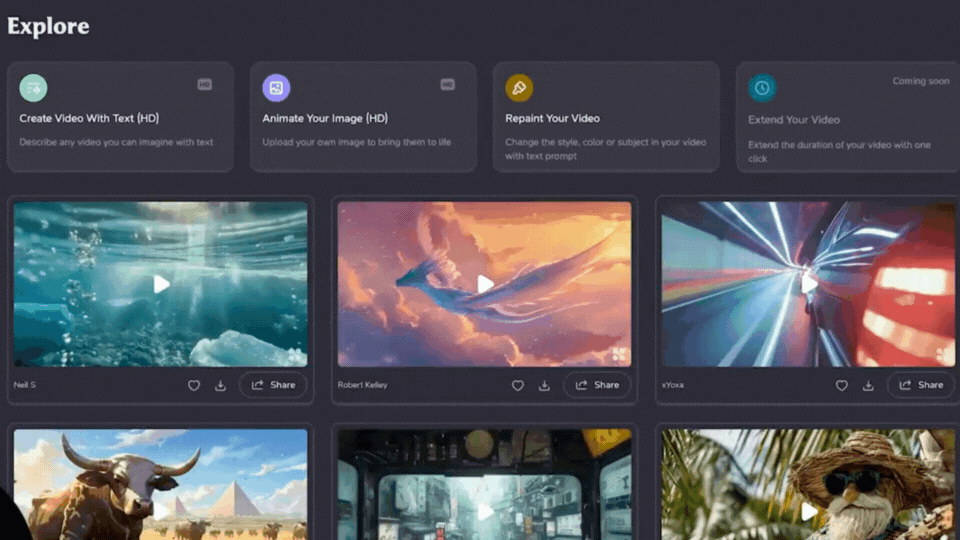The width and height of the screenshot is (960, 540).
Task: Open Repaint Your Video title
Action: click(x=552, y=118)
